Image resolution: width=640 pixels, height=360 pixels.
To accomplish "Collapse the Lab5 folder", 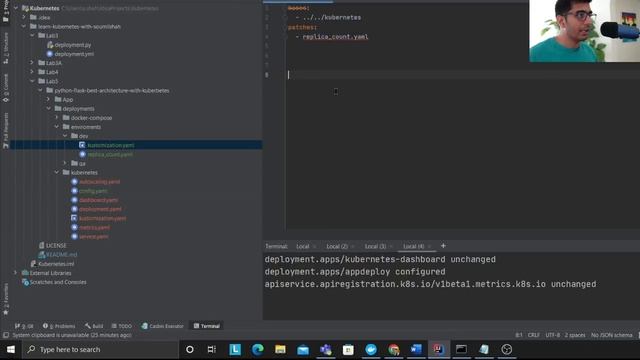I will pyautogui.click(x=32, y=81).
